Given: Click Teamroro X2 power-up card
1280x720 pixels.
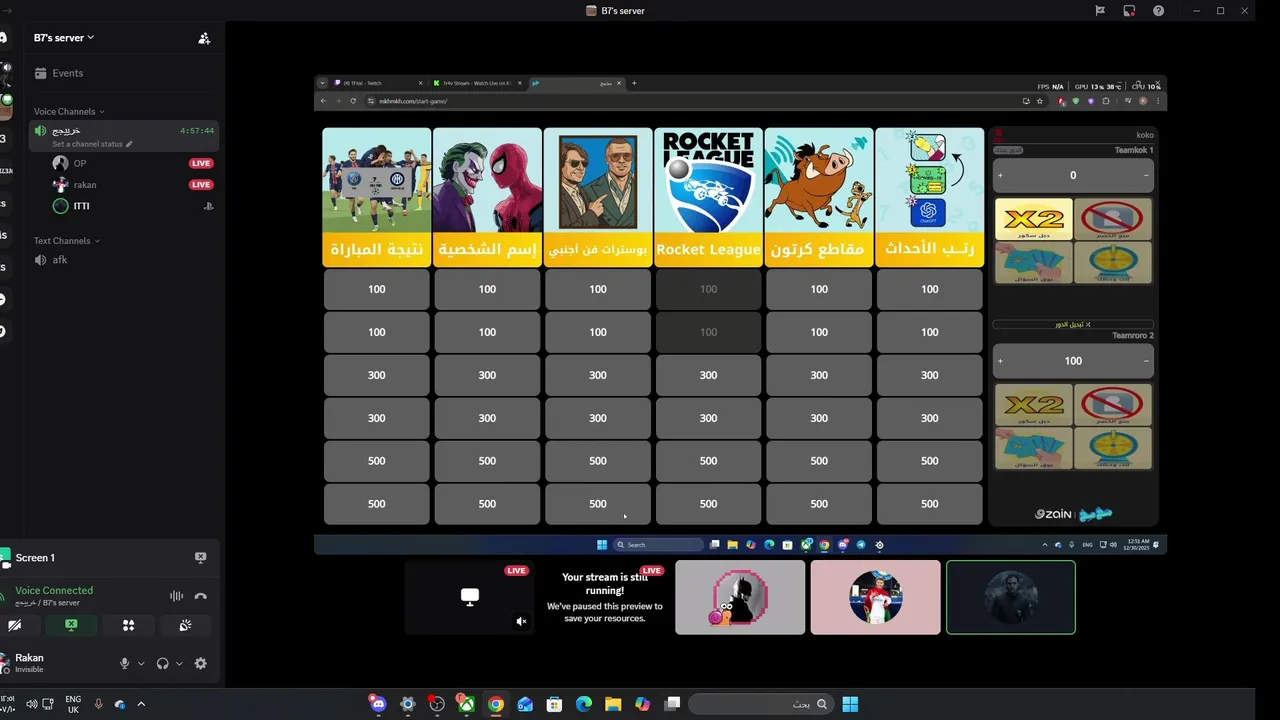Looking at the screenshot, I should click(x=1034, y=405).
